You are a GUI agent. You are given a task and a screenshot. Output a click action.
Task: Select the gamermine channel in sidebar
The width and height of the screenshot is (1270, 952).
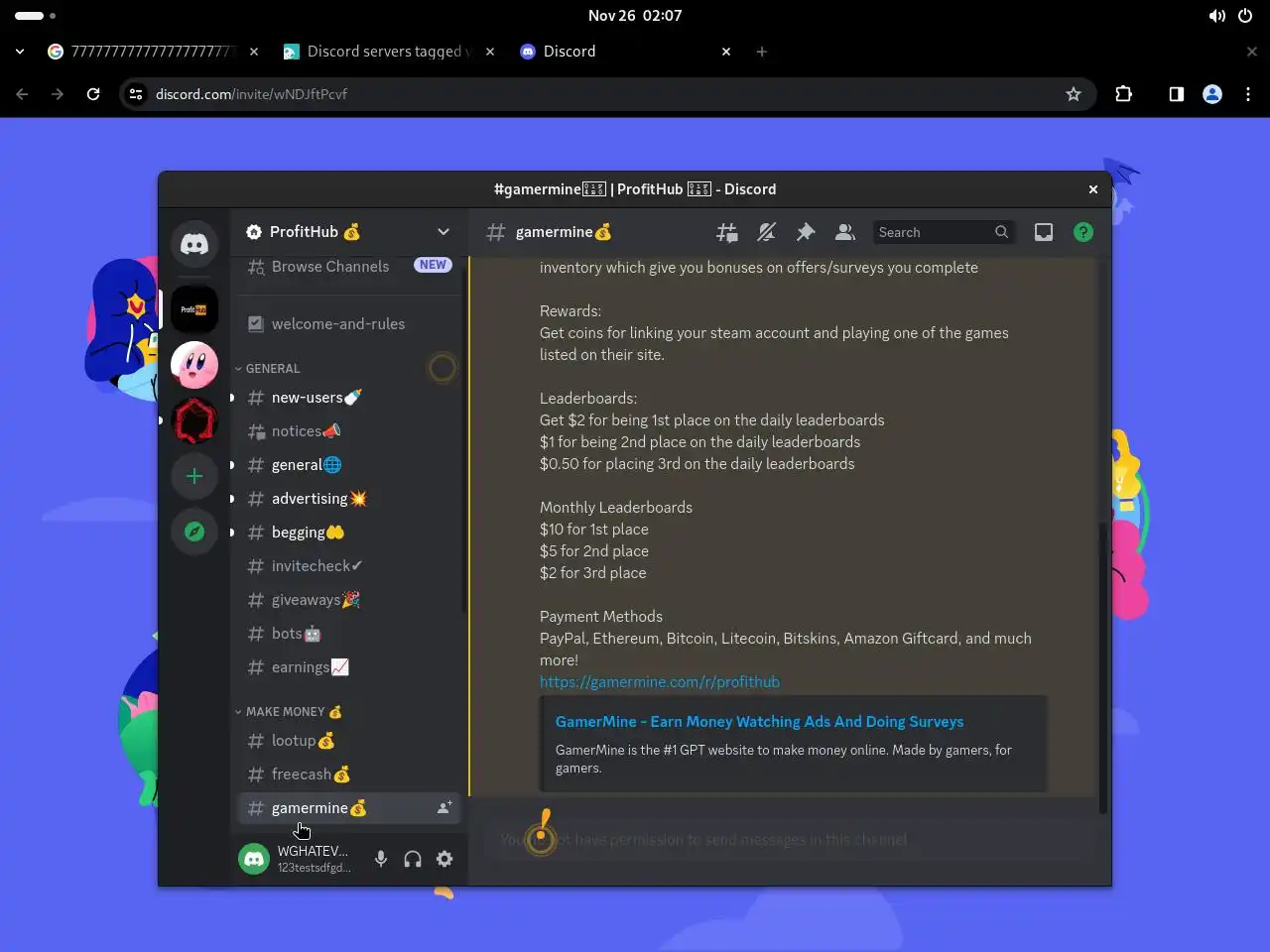click(x=348, y=808)
